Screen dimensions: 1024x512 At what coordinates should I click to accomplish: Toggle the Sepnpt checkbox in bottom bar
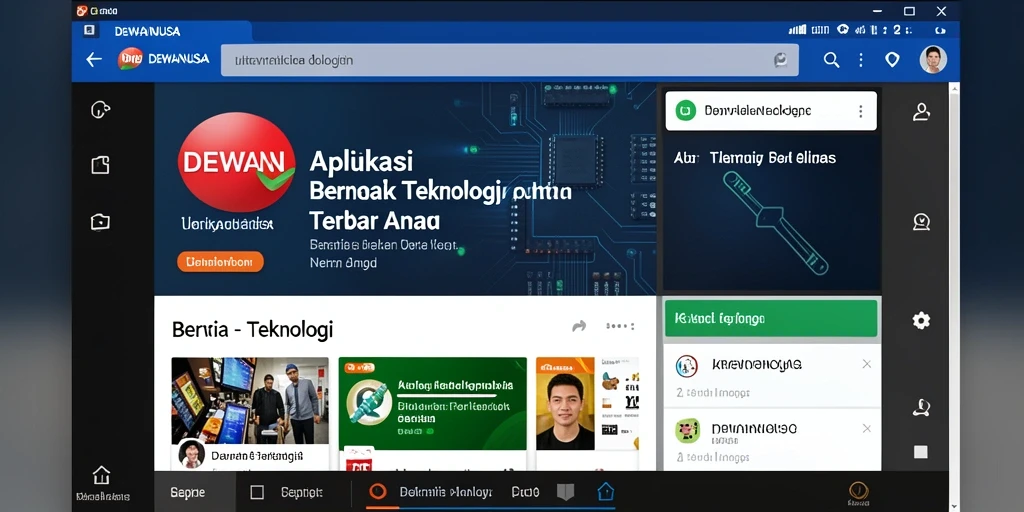[x=257, y=492]
